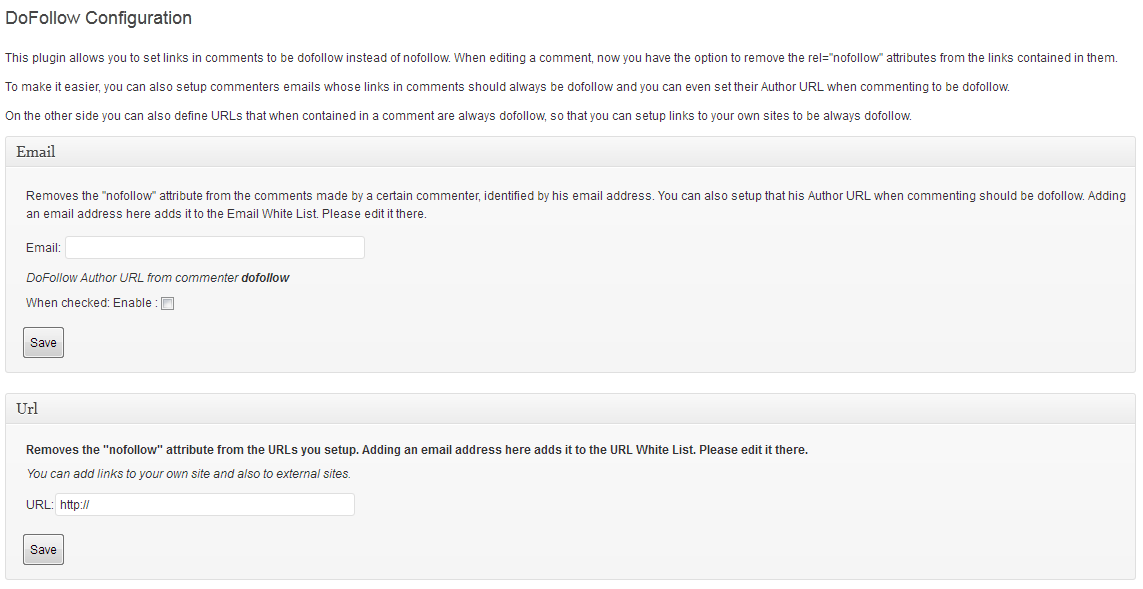Enable the DoFollow Author URL checkbox
The width and height of the screenshot is (1143, 589).
click(x=168, y=304)
